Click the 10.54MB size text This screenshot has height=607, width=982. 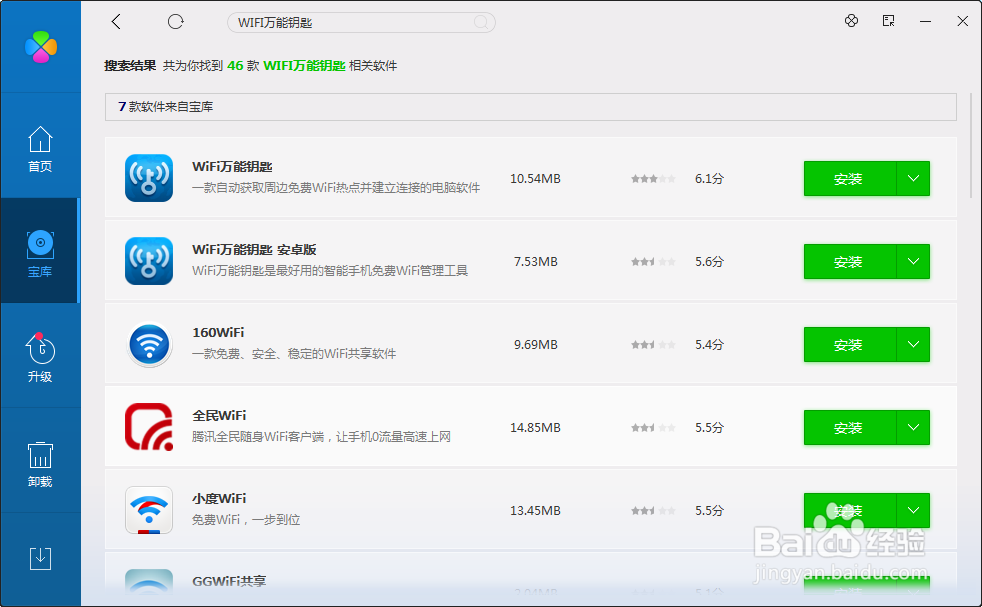click(x=535, y=179)
